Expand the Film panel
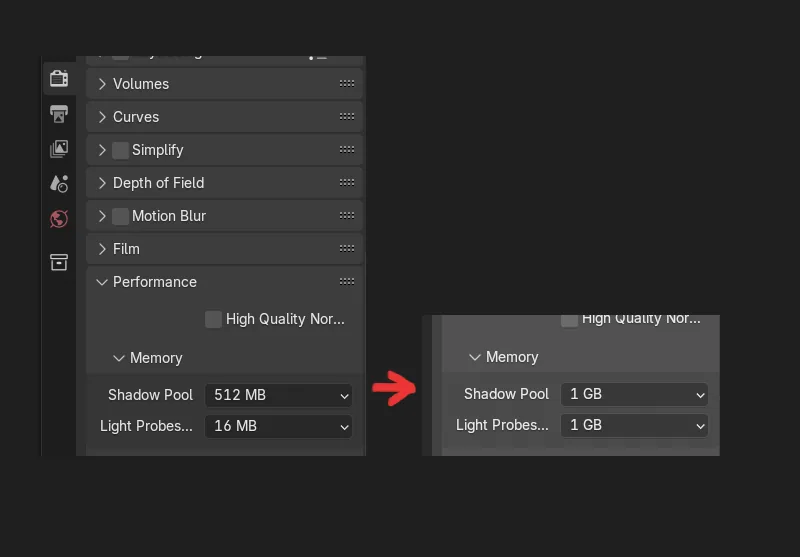 point(102,249)
